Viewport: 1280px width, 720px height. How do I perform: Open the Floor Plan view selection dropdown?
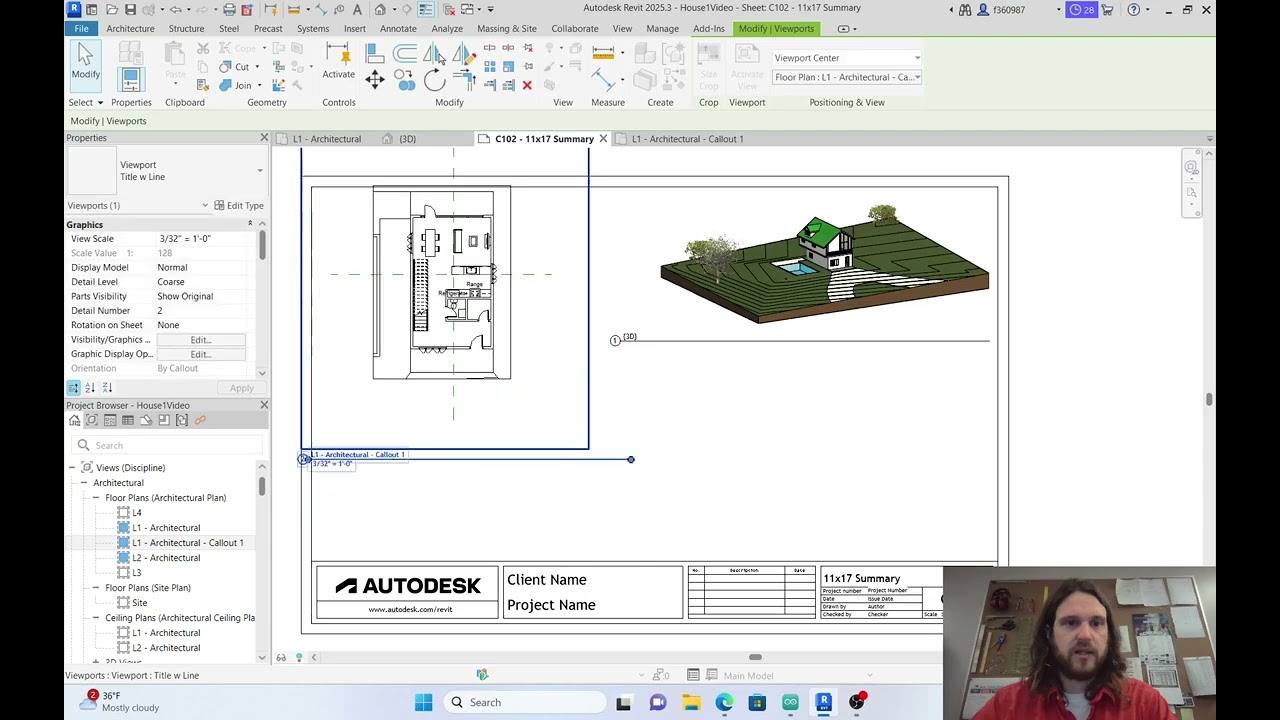[x=846, y=77]
